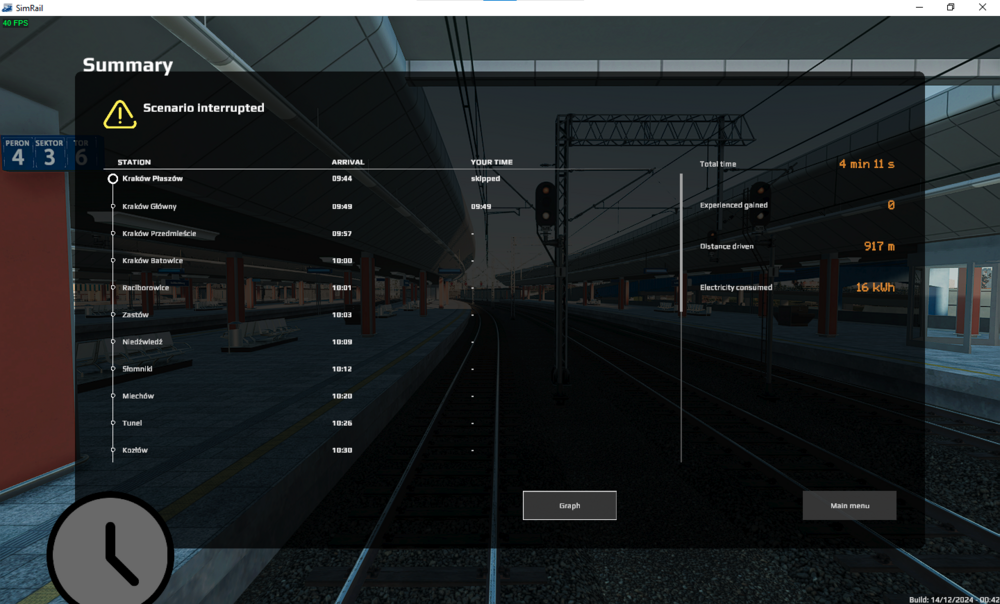Click the ARRIVAL column header
The width and height of the screenshot is (1000, 604).
tap(348, 162)
